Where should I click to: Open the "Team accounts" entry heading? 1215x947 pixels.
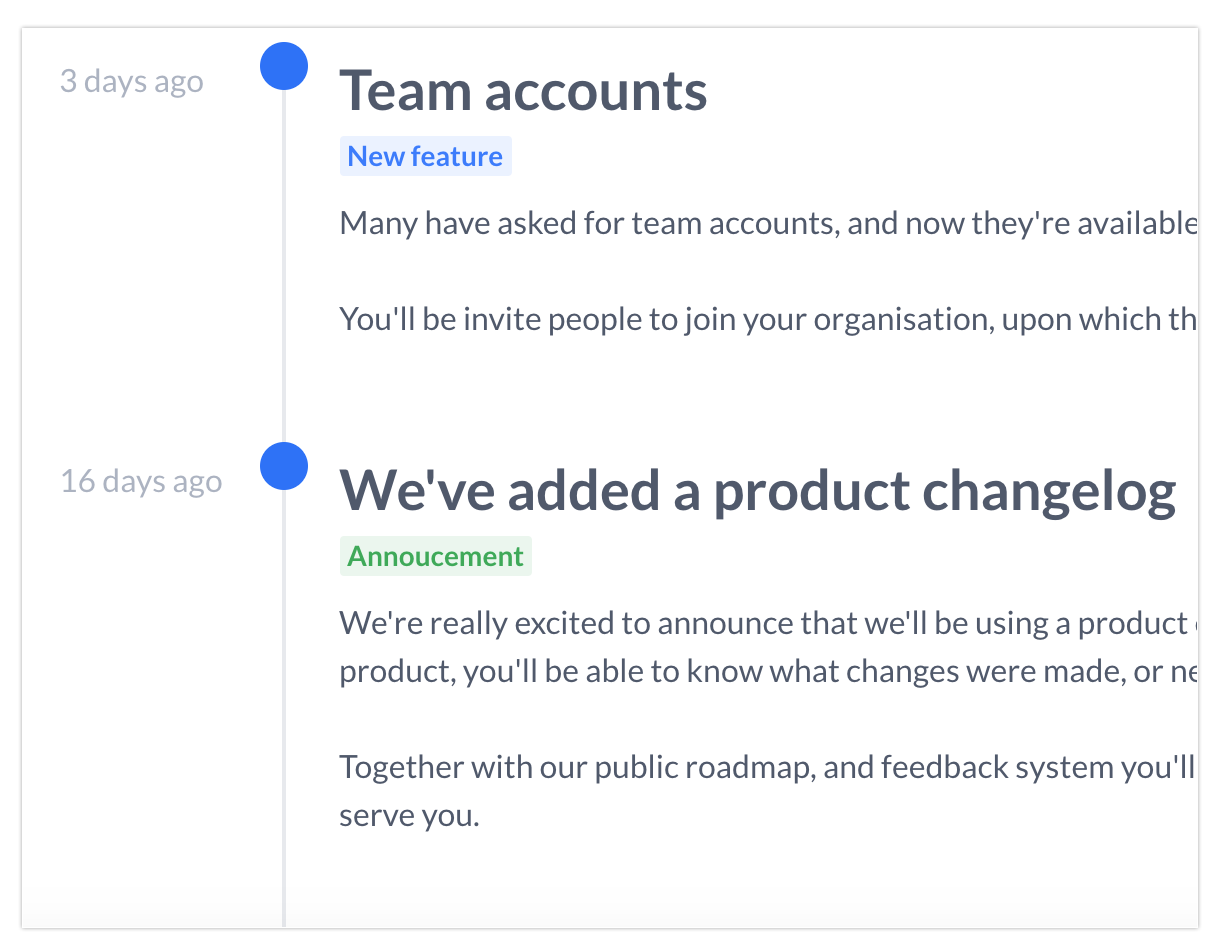coord(523,91)
